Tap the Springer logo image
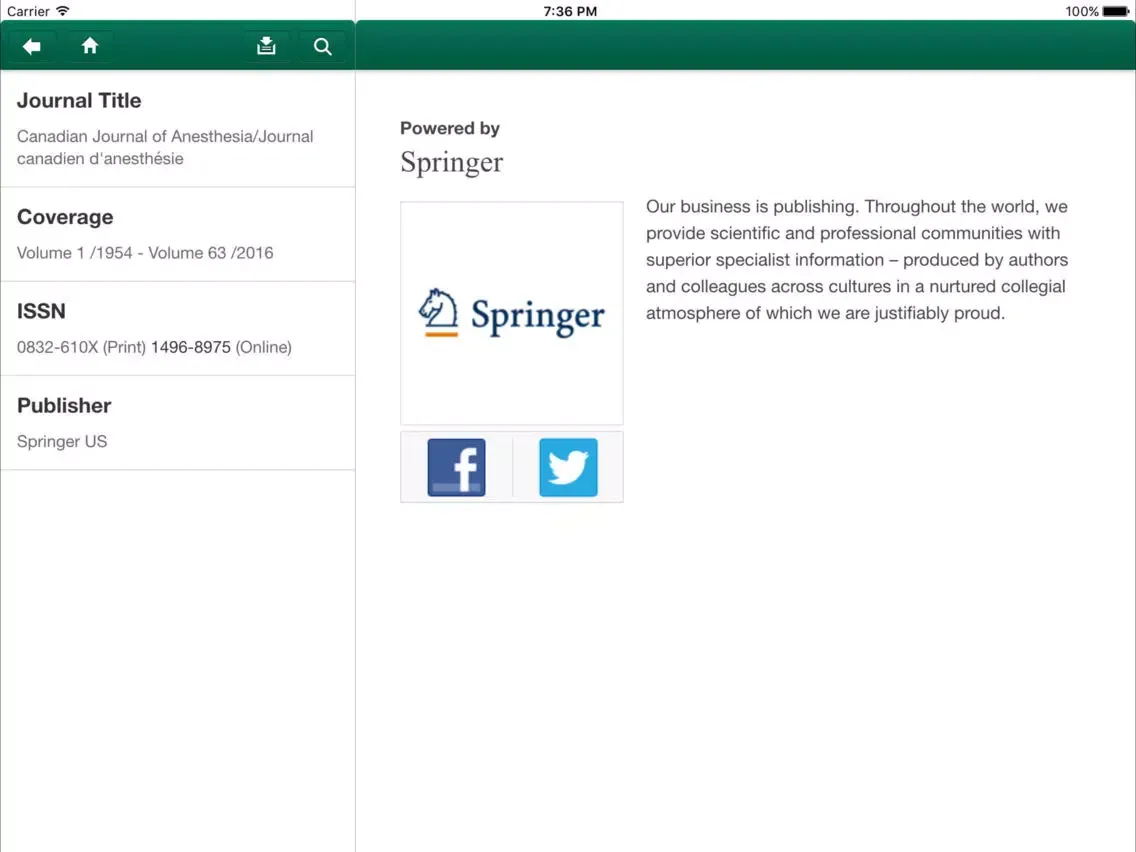 point(511,313)
